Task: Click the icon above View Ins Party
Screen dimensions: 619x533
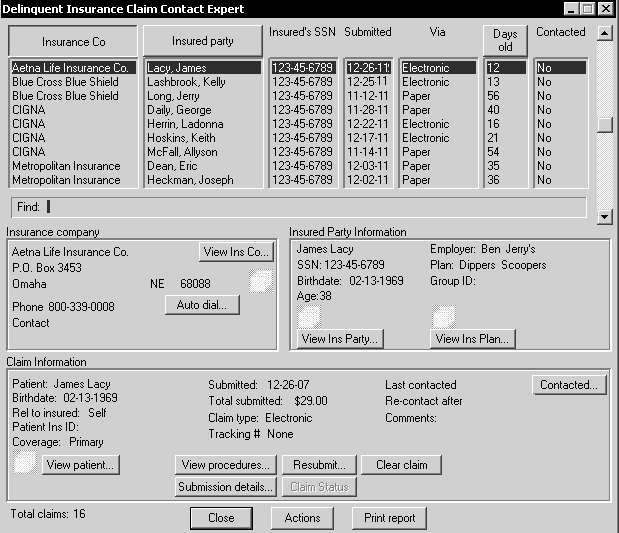Action: tap(309, 317)
